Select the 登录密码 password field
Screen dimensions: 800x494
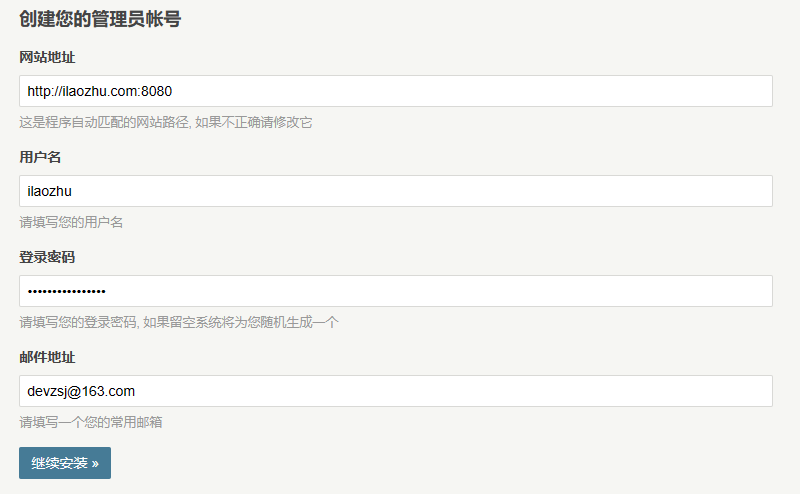[396, 291]
